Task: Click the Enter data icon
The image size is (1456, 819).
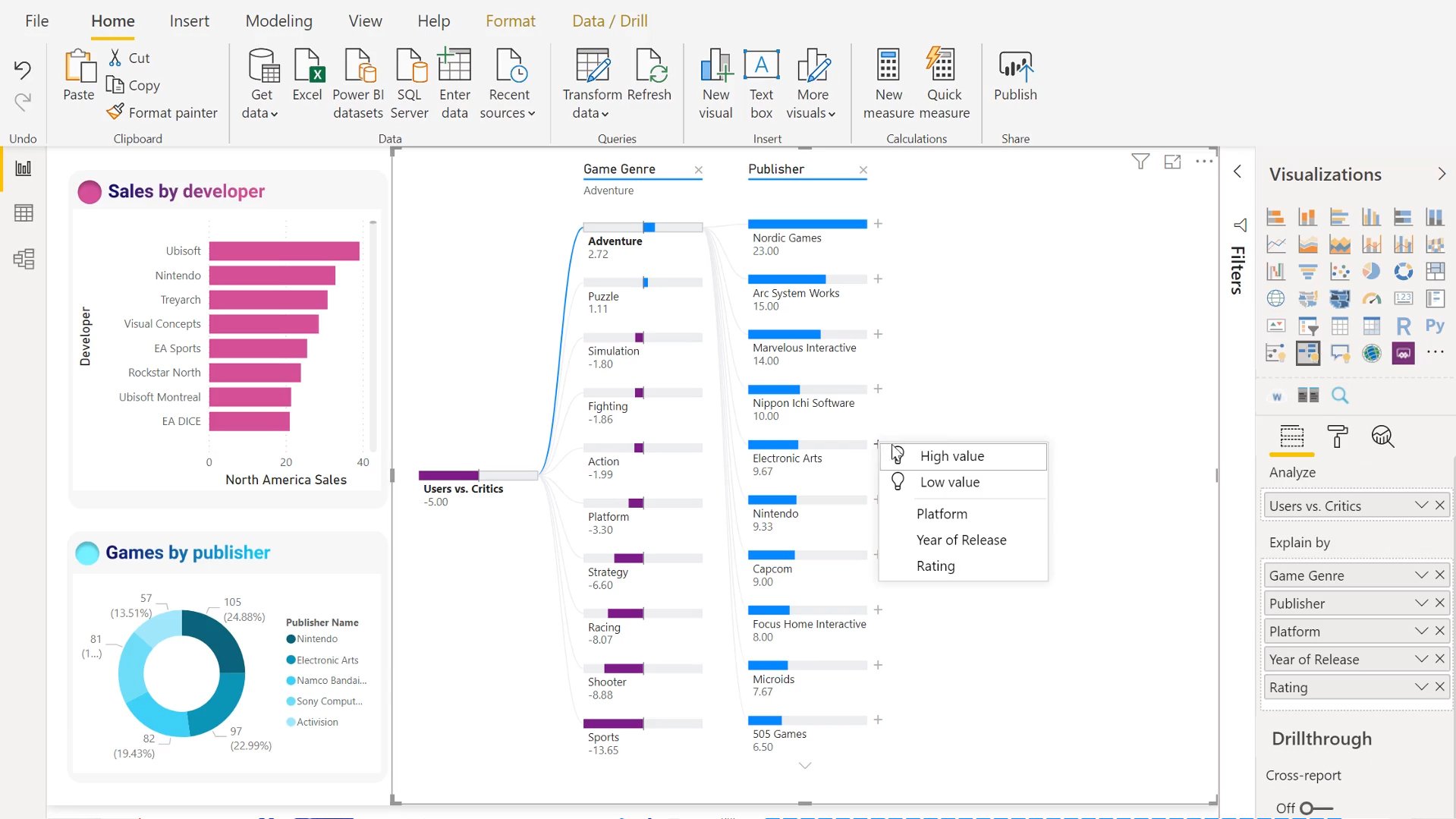Action: (454, 65)
